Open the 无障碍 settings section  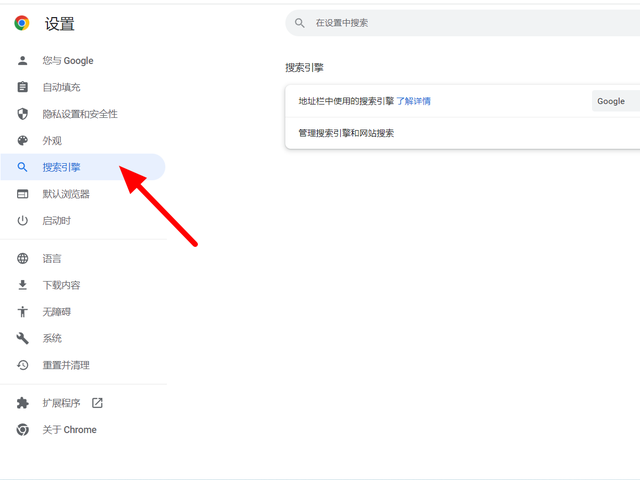pos(56,312)
